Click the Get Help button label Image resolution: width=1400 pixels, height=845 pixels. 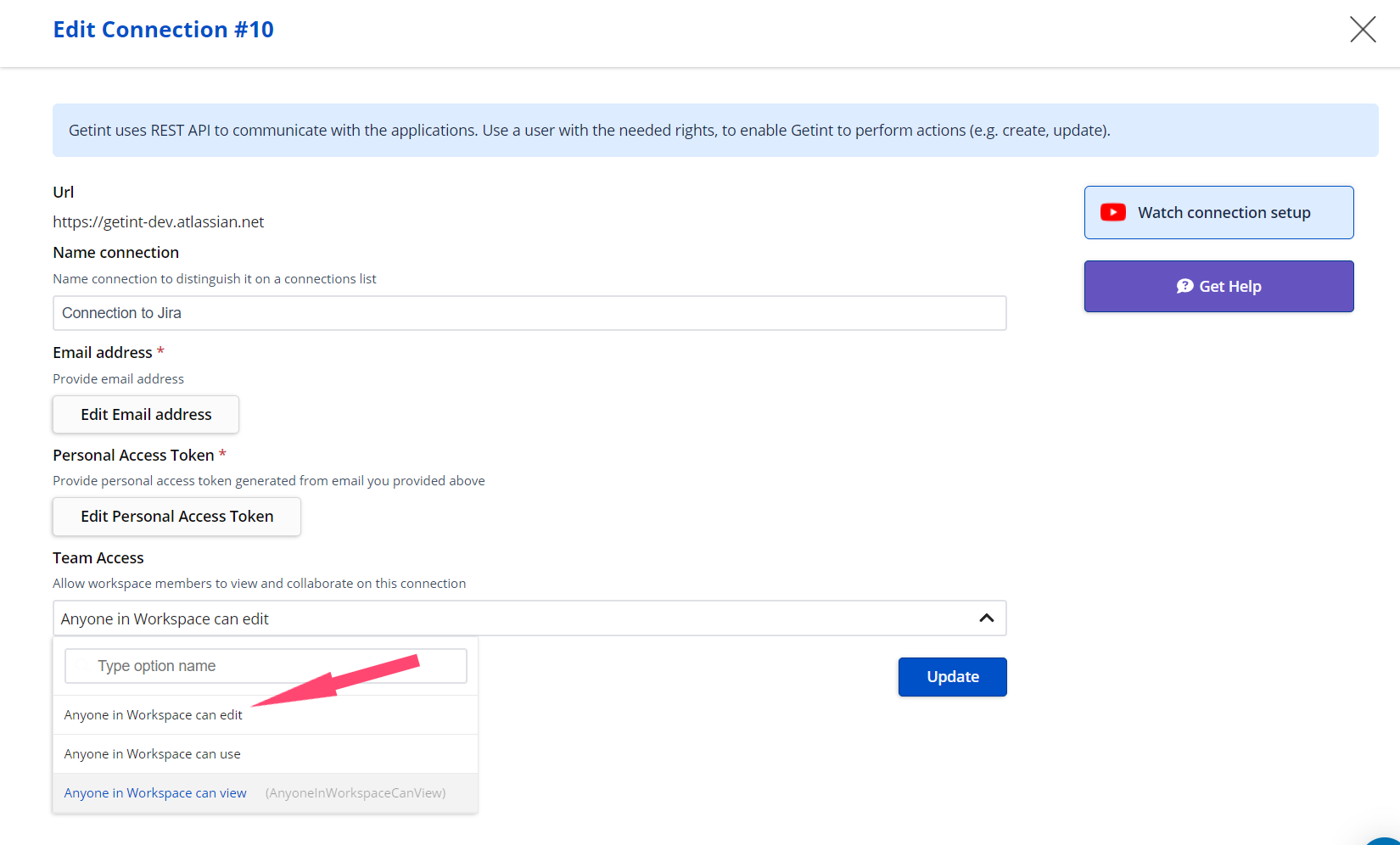coord(1229,287)
